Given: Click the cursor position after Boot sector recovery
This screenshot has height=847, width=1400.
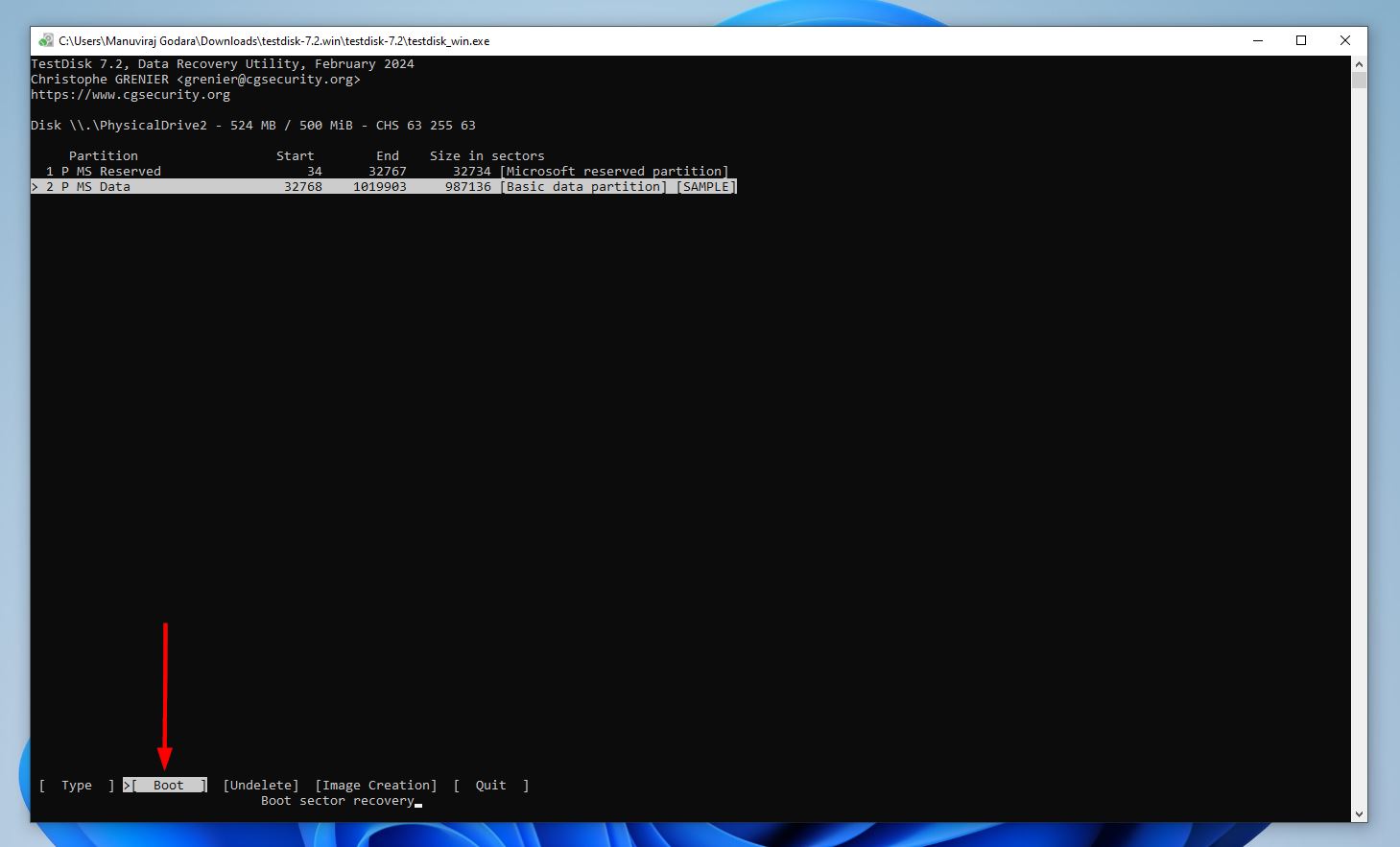Looking at the screenshot, I should pos(417,802).
